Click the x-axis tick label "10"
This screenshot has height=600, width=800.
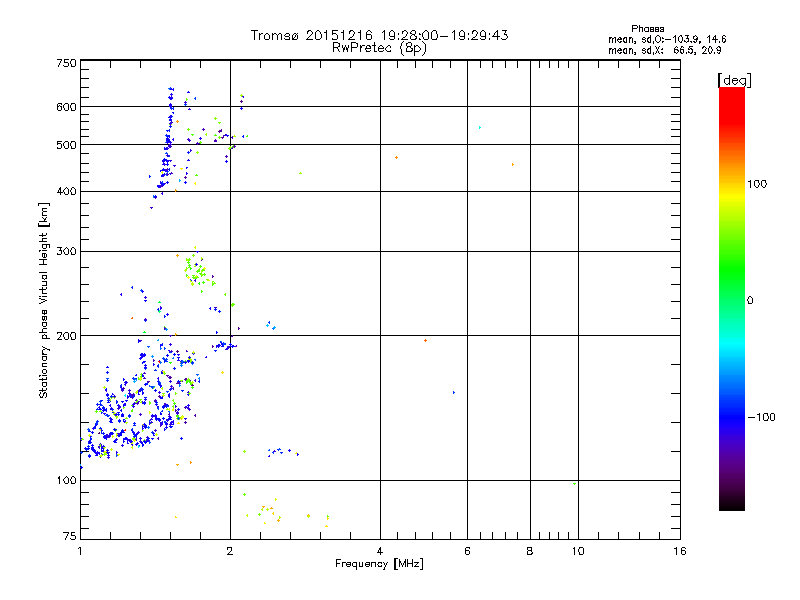point(578,551)
